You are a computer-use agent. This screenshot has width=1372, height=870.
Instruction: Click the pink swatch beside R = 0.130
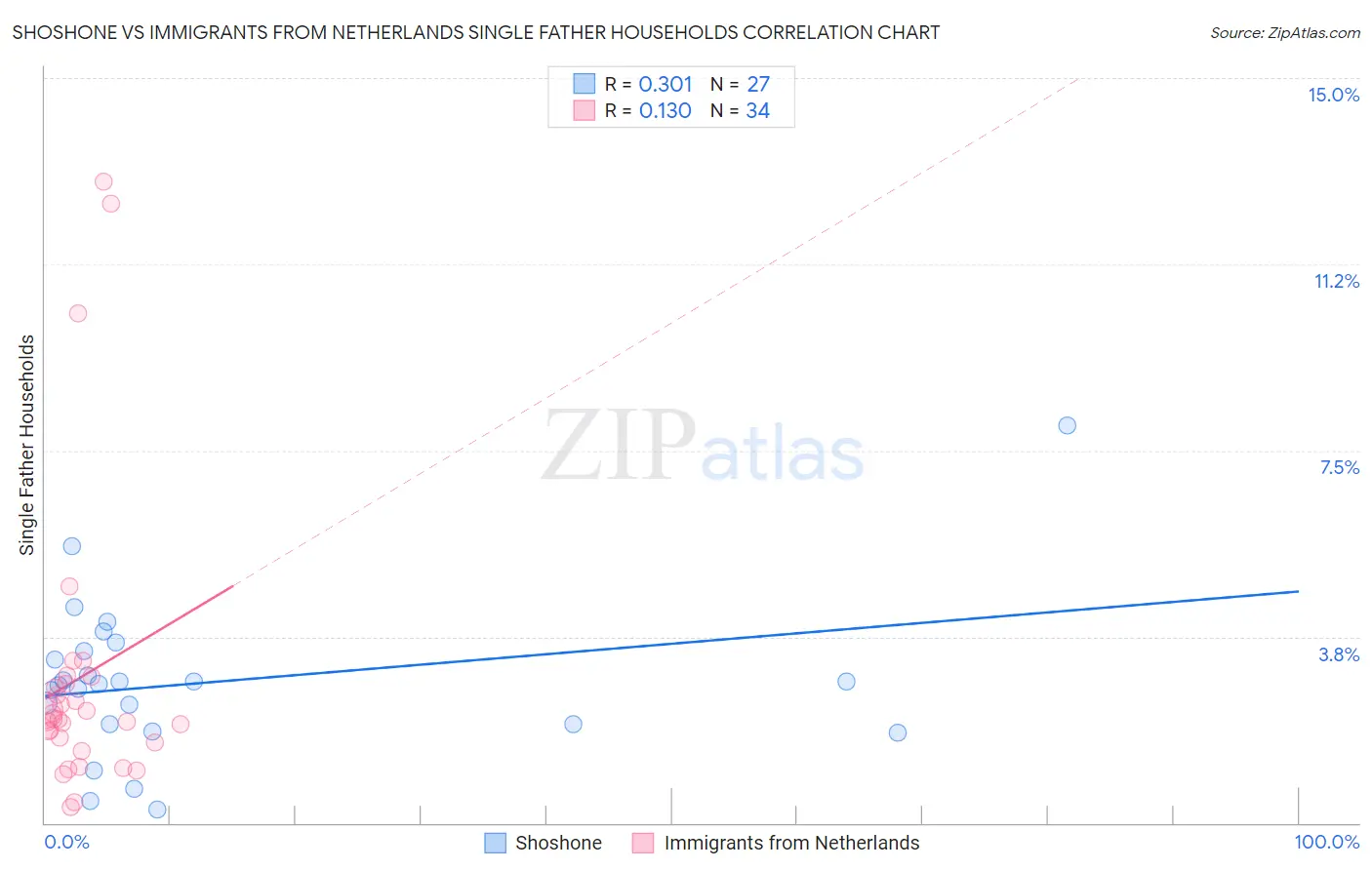pyautogui.click(x=584, y=110)
